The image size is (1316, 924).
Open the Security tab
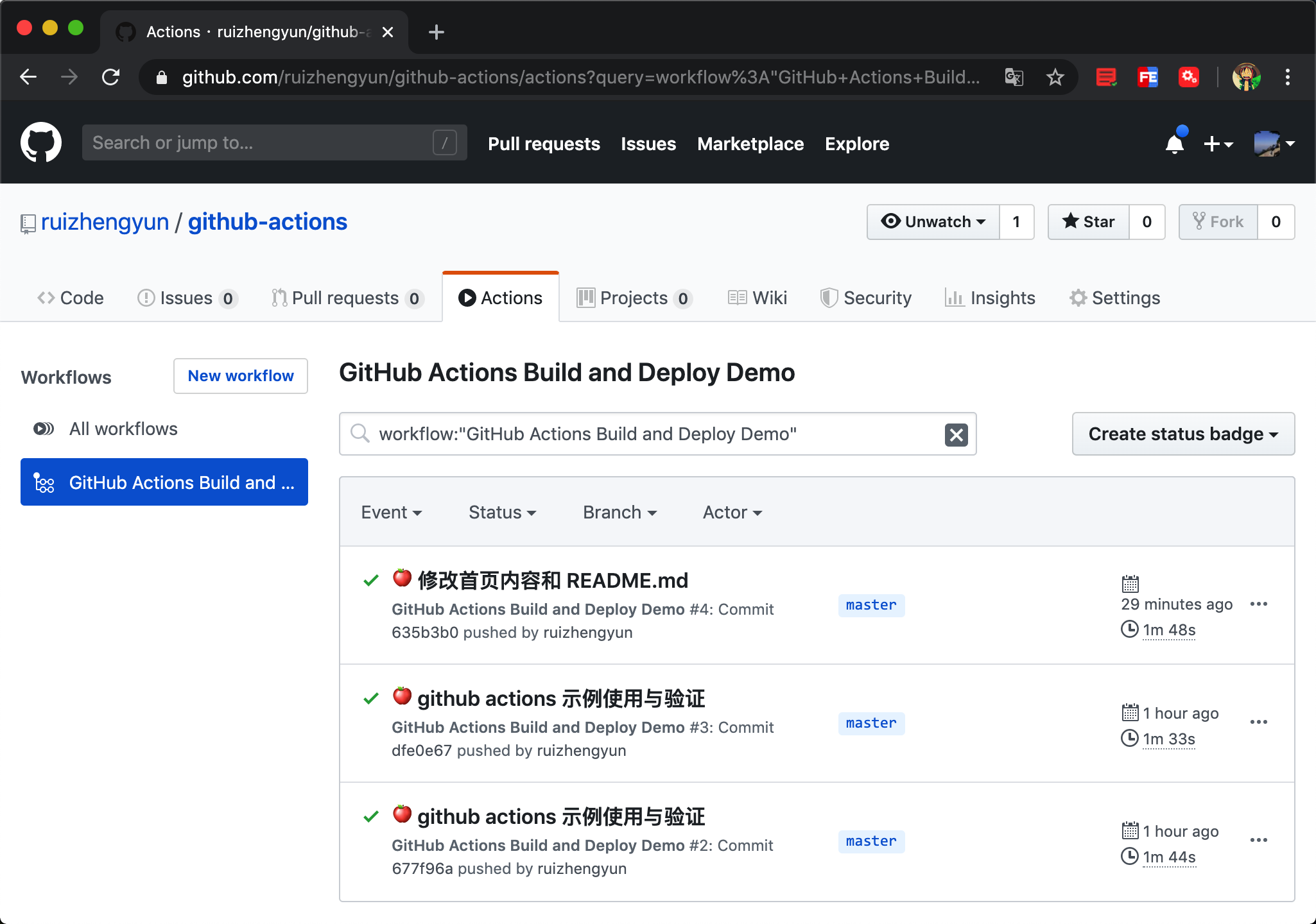click(x=866, y=298)
